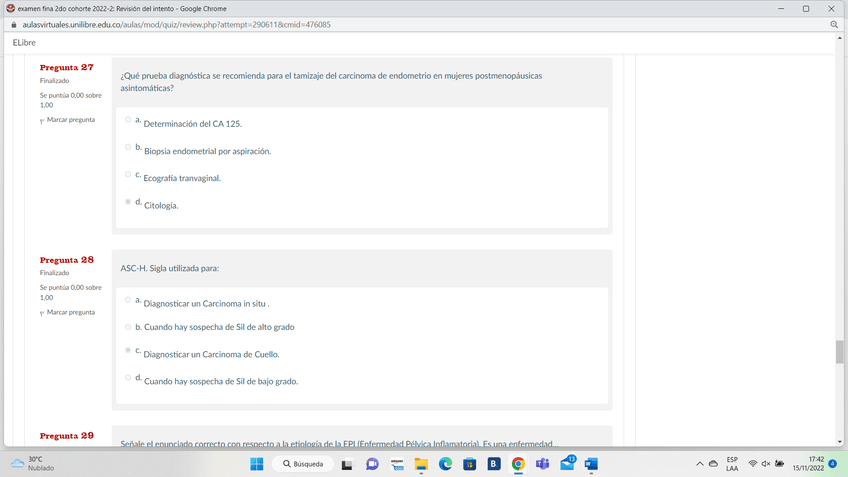848x477 pixels.
Task: Click the ELibre header link
Action: tap(24, 43)
